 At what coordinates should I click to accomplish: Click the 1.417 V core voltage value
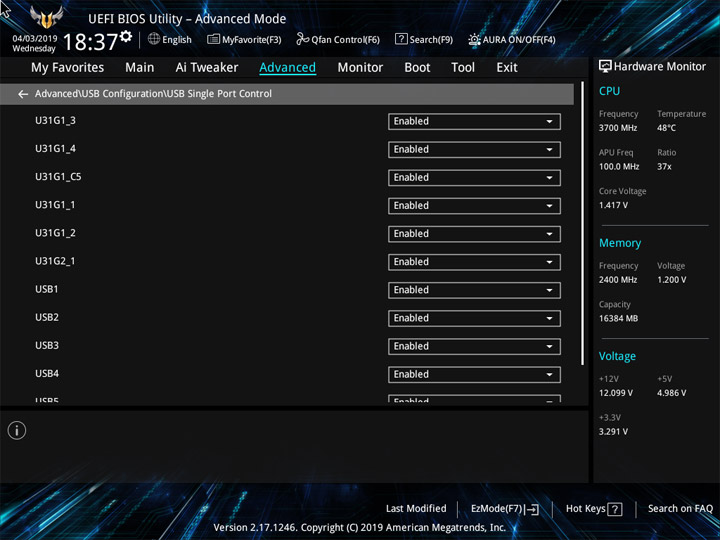click(613, 205)
